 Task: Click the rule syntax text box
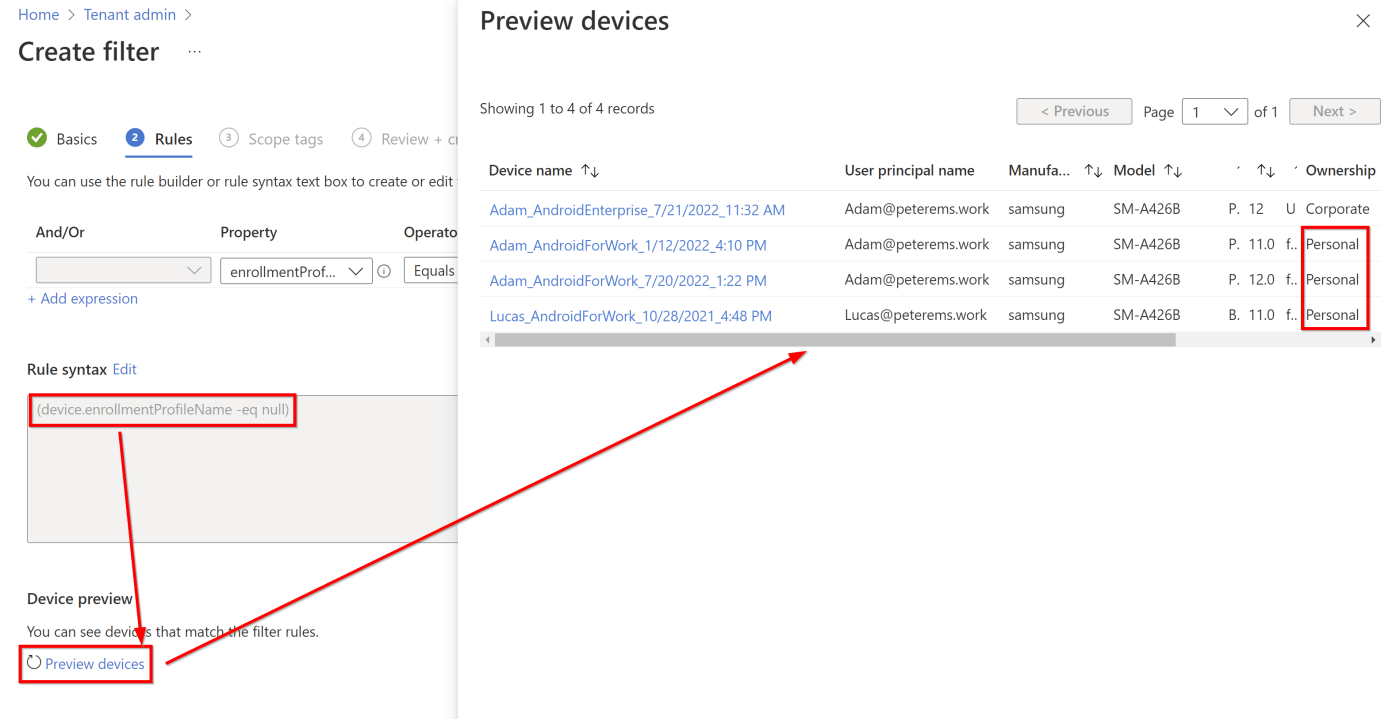point(242,469)
